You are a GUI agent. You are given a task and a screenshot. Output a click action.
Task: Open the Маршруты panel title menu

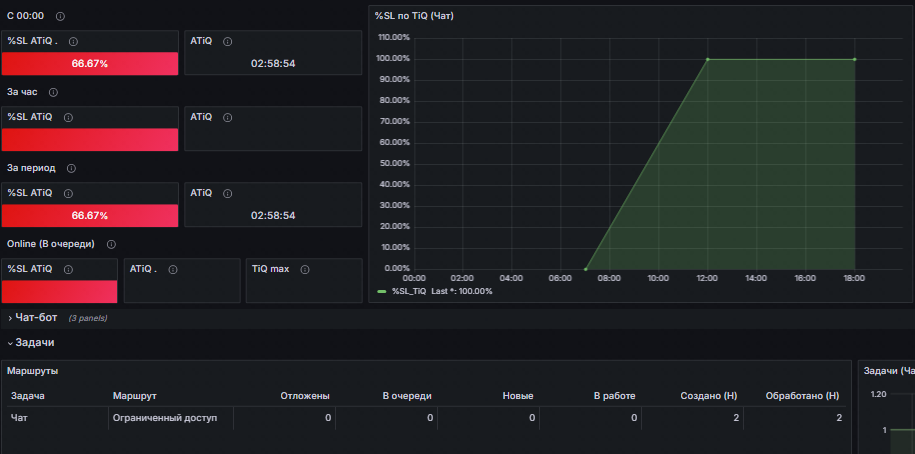[32, 371]
